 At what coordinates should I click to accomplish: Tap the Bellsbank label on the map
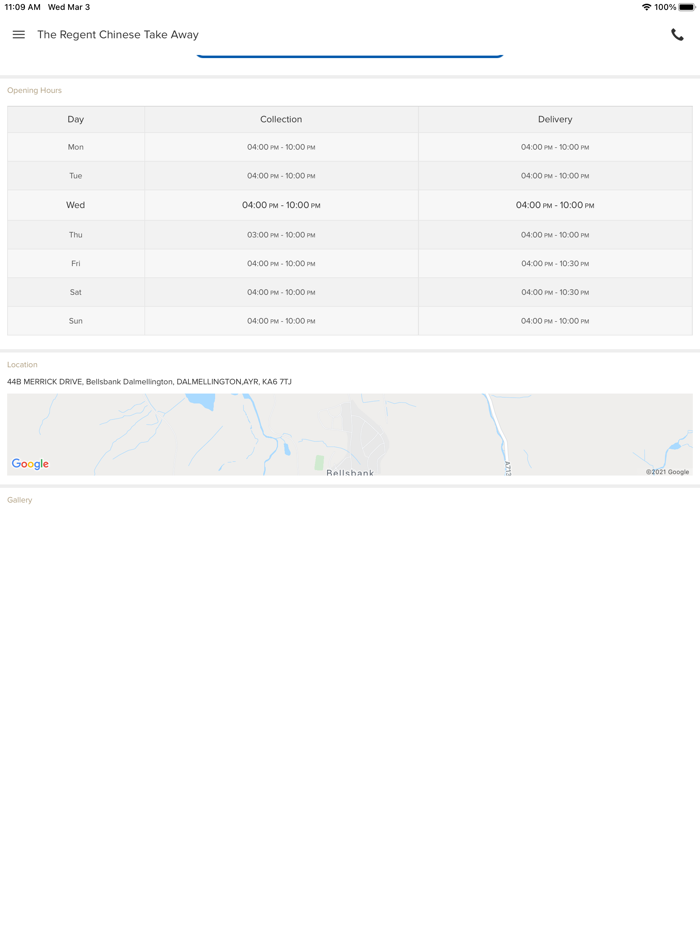pos(350,472)
